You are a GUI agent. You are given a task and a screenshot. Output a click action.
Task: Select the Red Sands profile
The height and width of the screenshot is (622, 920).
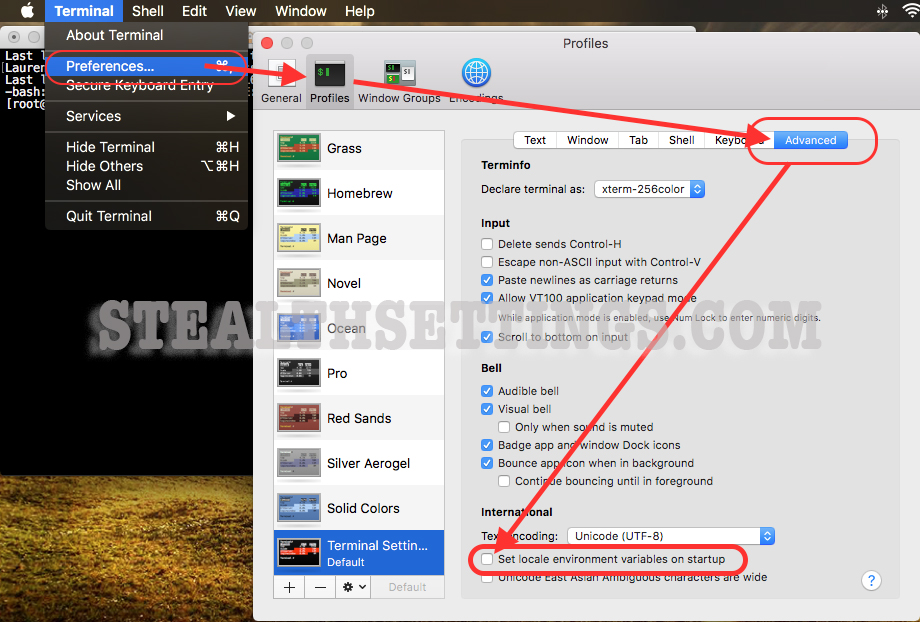point(359,418)
